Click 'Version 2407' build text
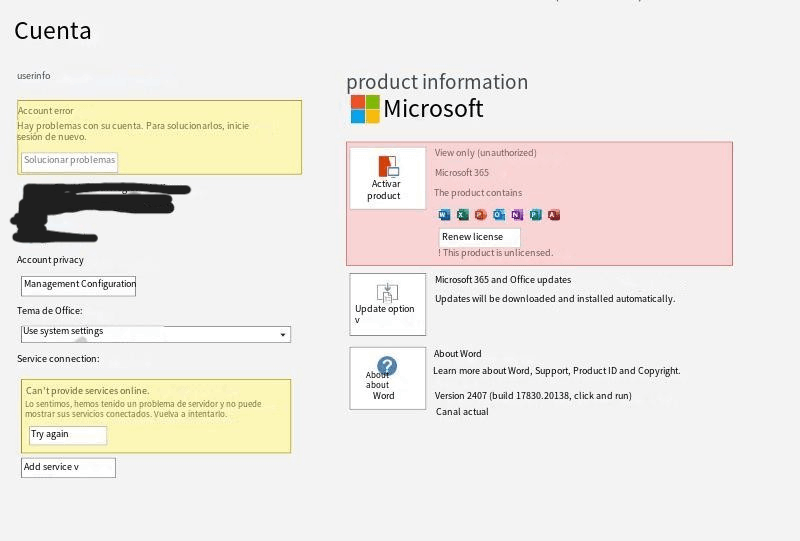Screen dimensions: 800x541 [533, 396]
